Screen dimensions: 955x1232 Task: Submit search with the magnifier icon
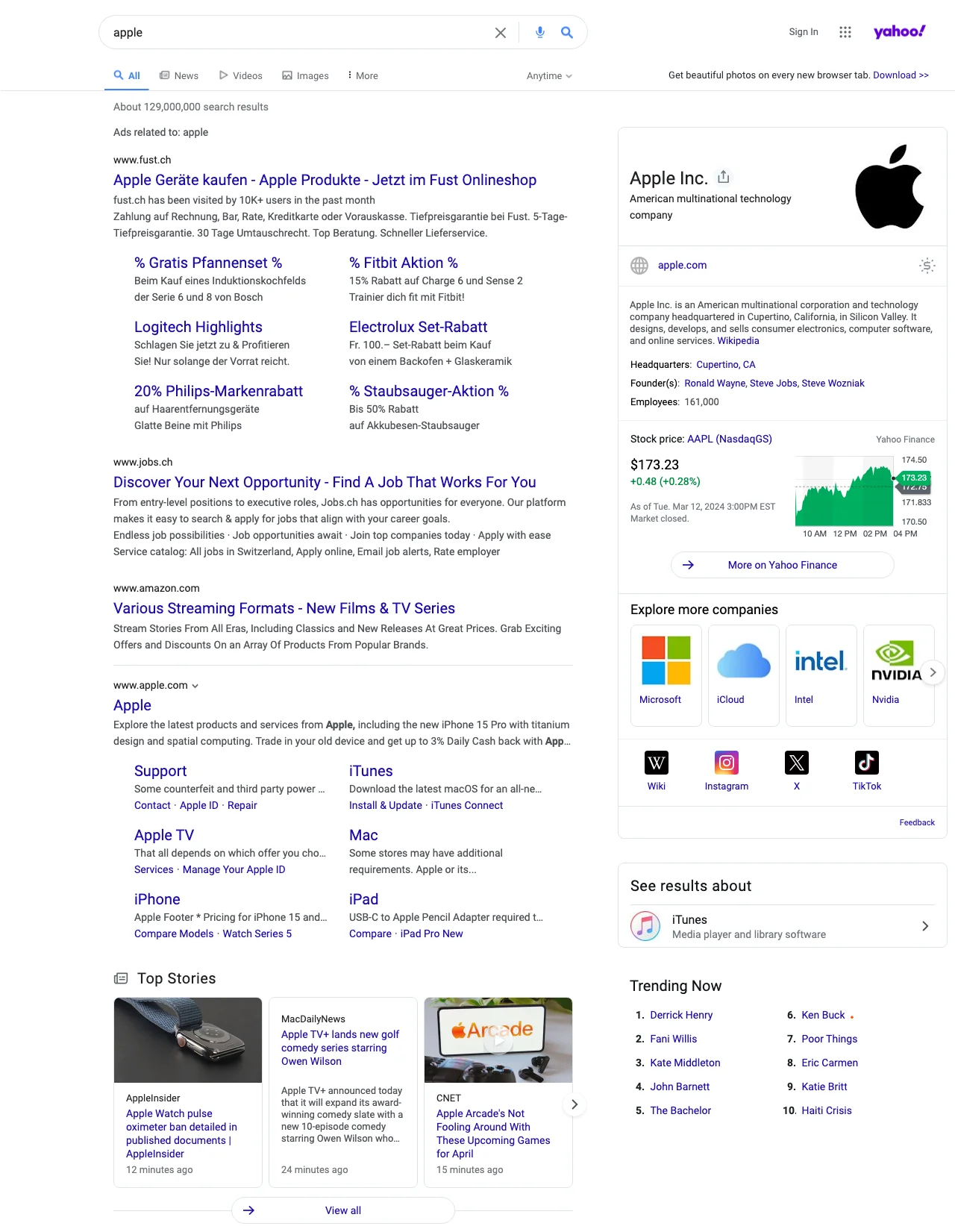click(567, 32)
